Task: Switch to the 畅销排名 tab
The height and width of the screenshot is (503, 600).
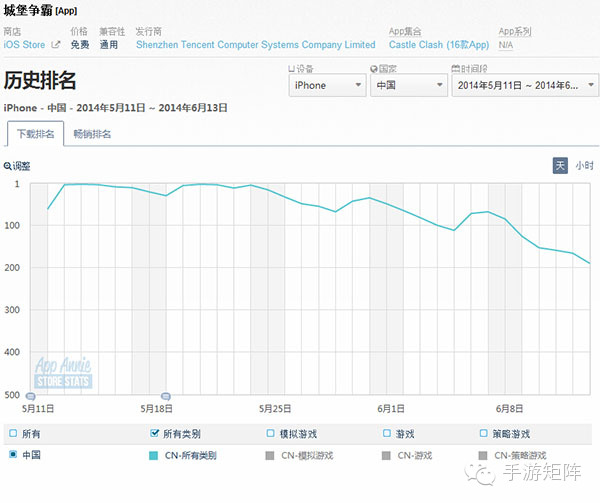Action: tap(92, 134)
